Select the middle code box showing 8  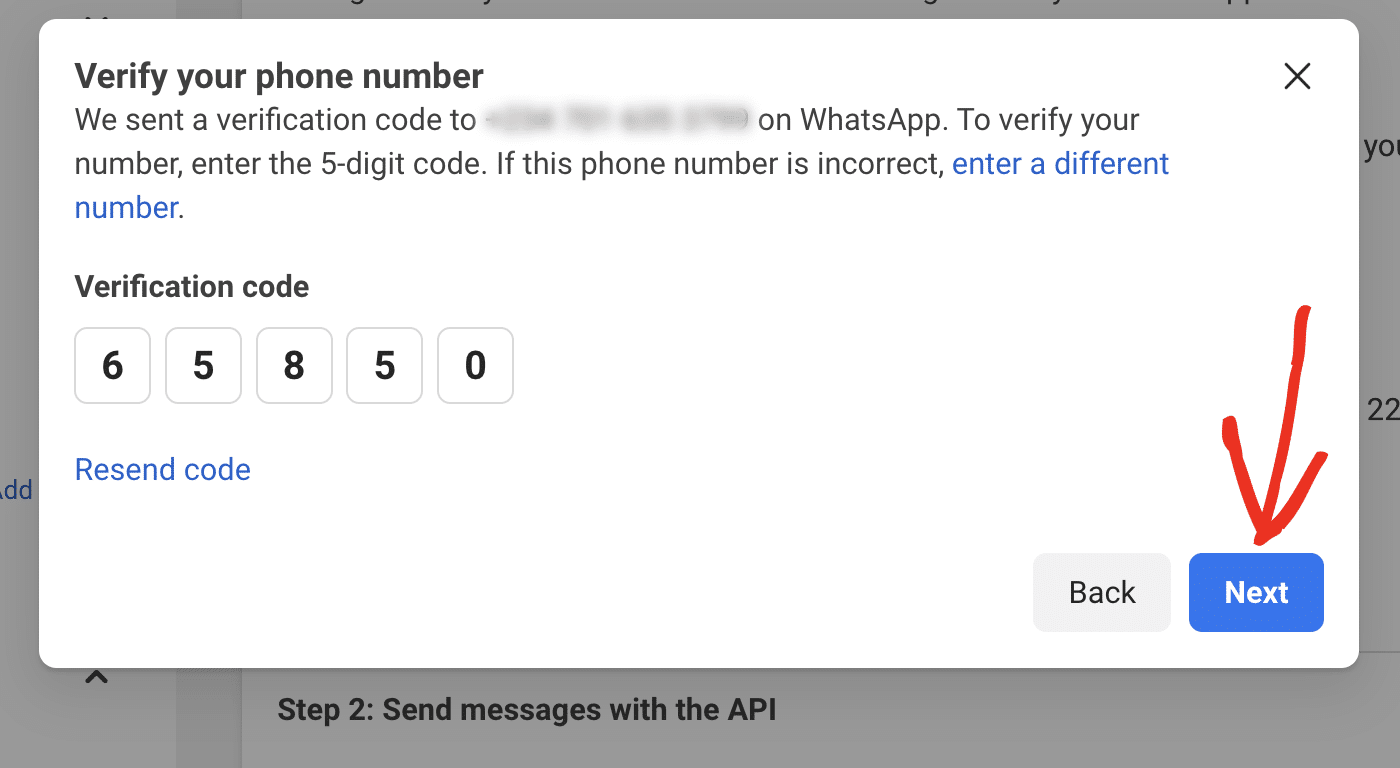[294, 366]
